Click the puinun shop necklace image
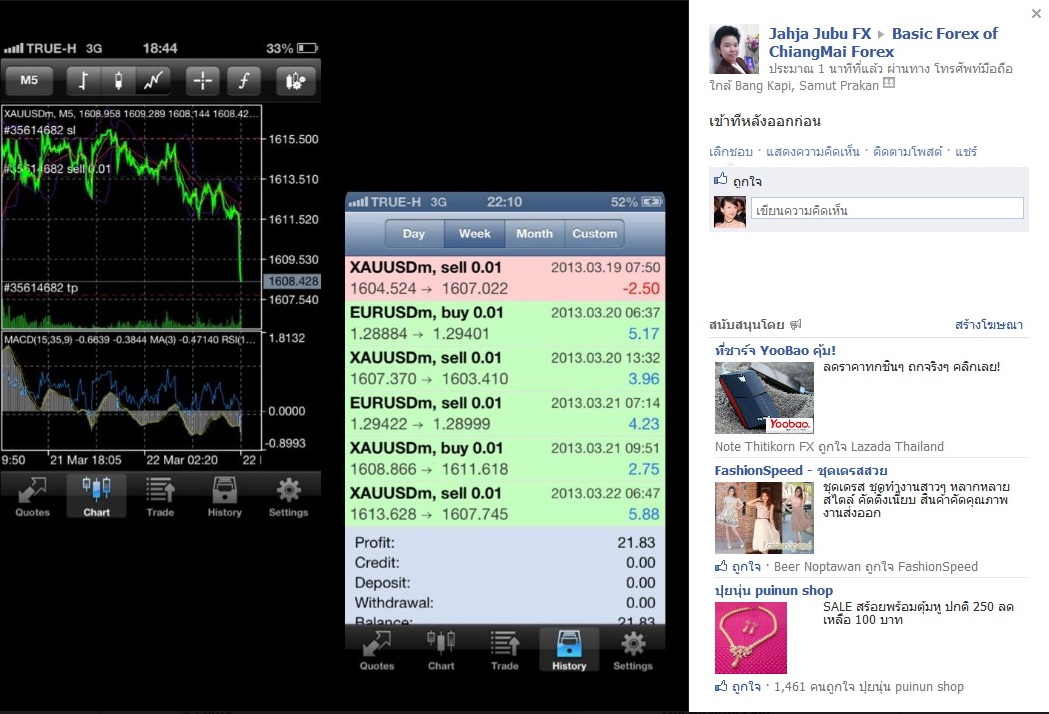The height and width of the screenshot is (714, 1049). coord(751,638)
